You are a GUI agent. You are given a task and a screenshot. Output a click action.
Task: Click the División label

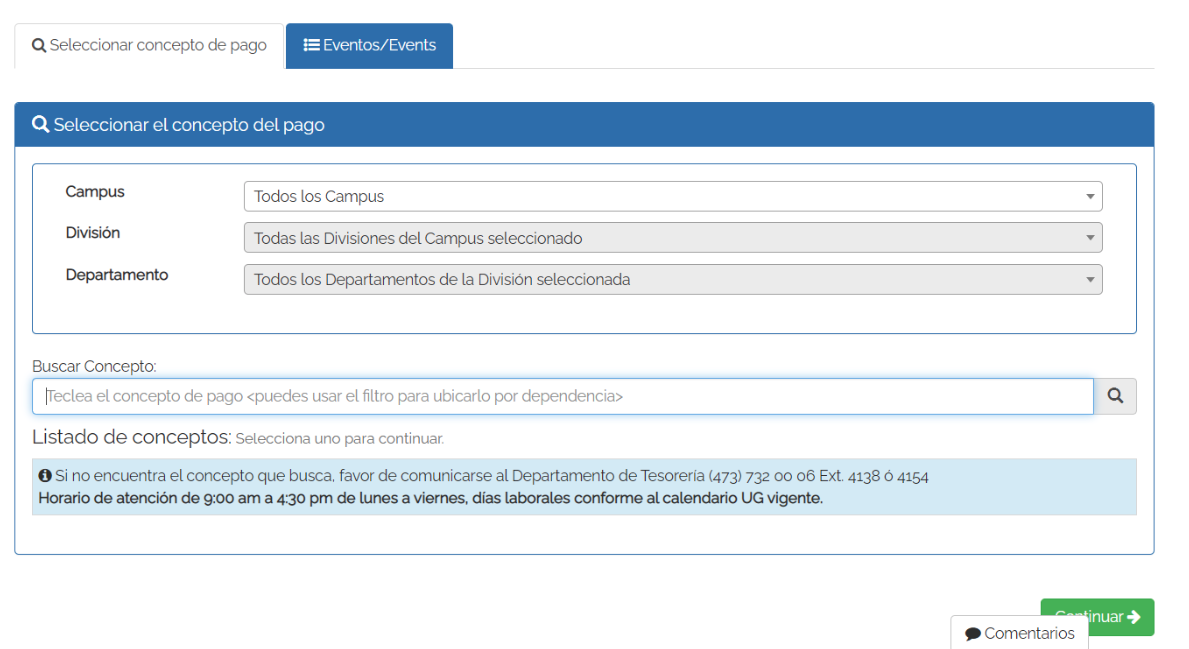[93, 233]
